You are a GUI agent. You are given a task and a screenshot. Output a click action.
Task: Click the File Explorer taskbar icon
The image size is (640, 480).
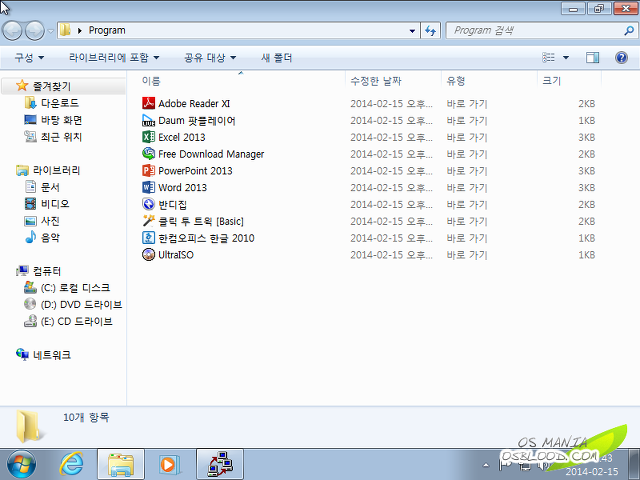point(121,464)
